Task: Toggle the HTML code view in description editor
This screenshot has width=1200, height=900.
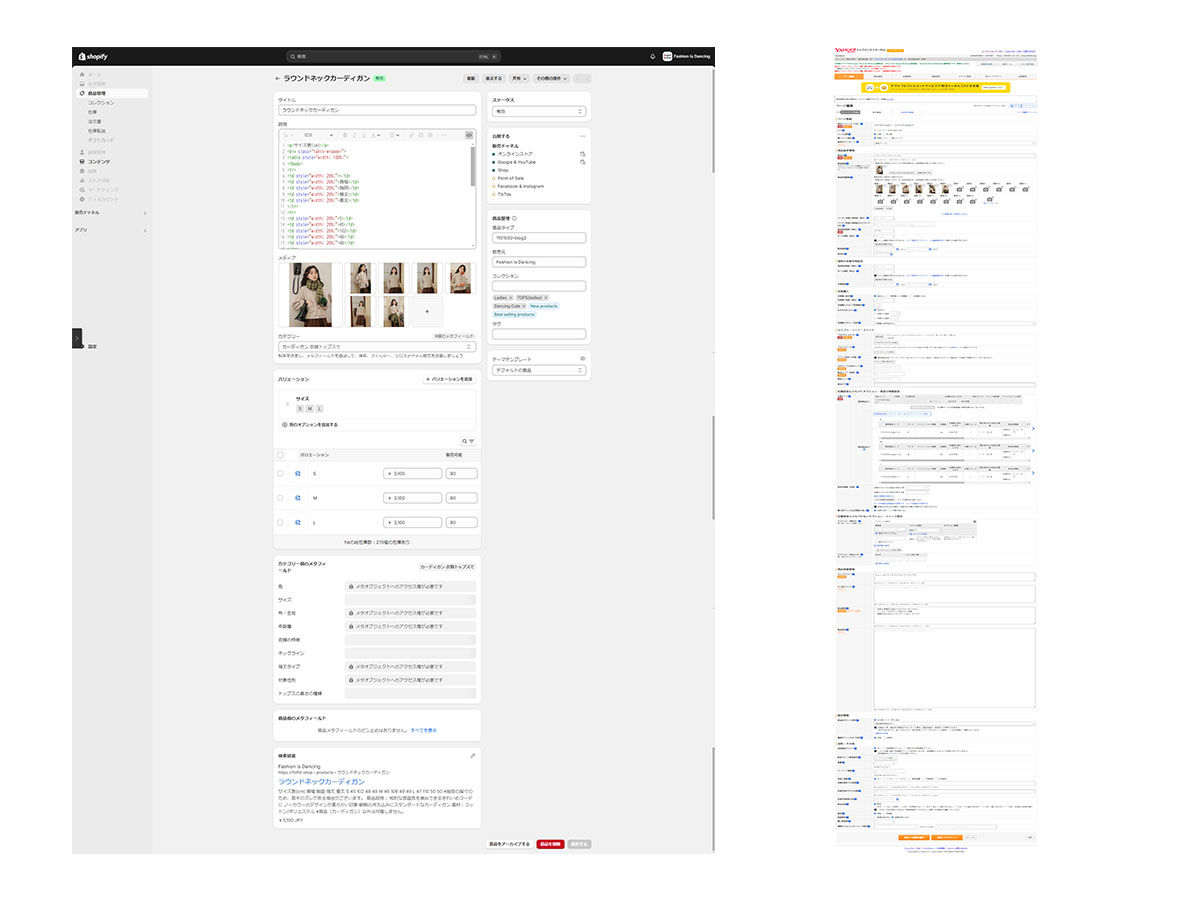Action: point(469,134)
